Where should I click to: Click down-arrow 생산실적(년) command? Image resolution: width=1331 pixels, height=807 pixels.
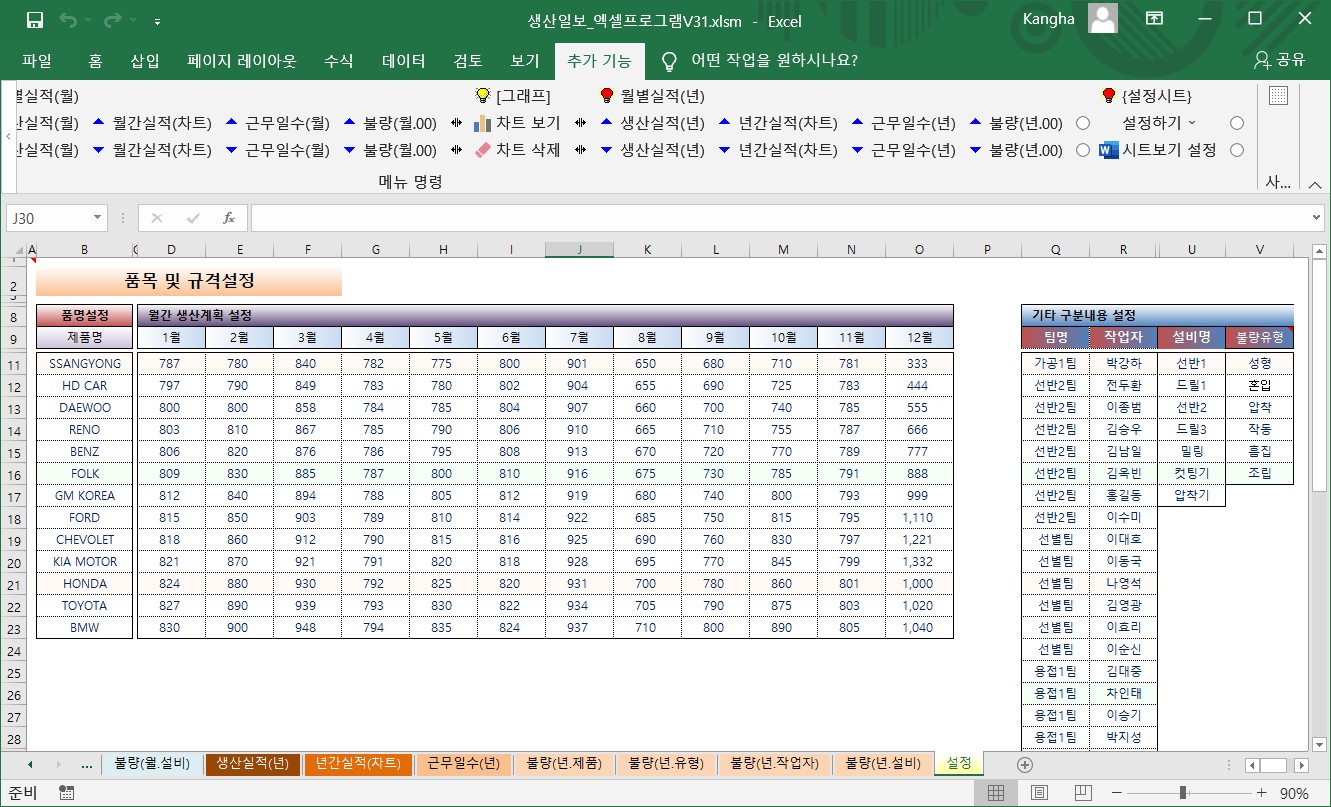point(652,150)
